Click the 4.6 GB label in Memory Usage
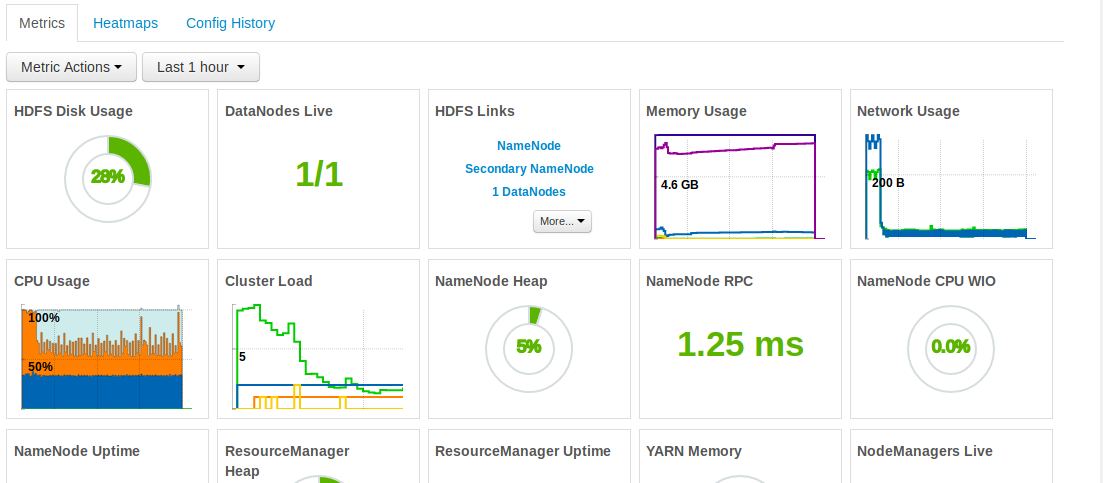1103x483 pixels. click(x=680, y=186)
